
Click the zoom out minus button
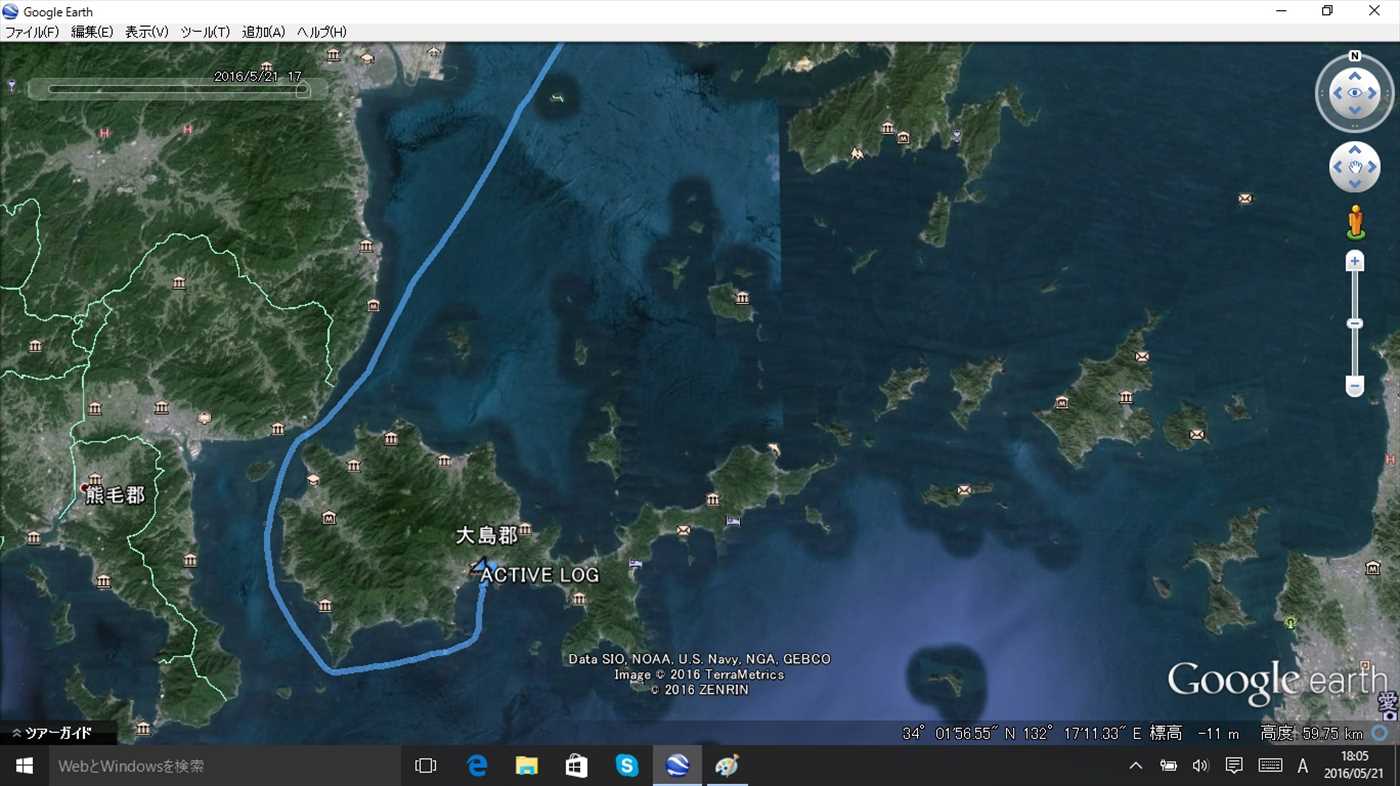point(1355,386)
